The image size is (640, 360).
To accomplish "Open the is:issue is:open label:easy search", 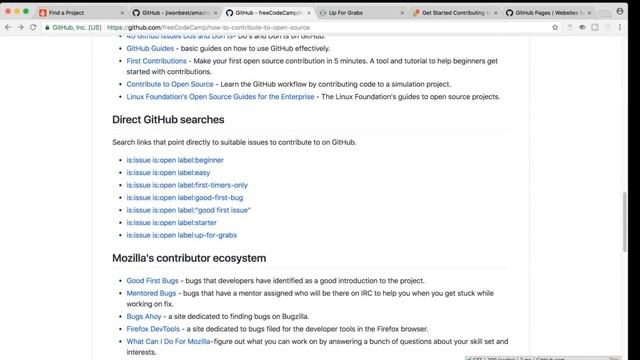I will coord(168,173).
